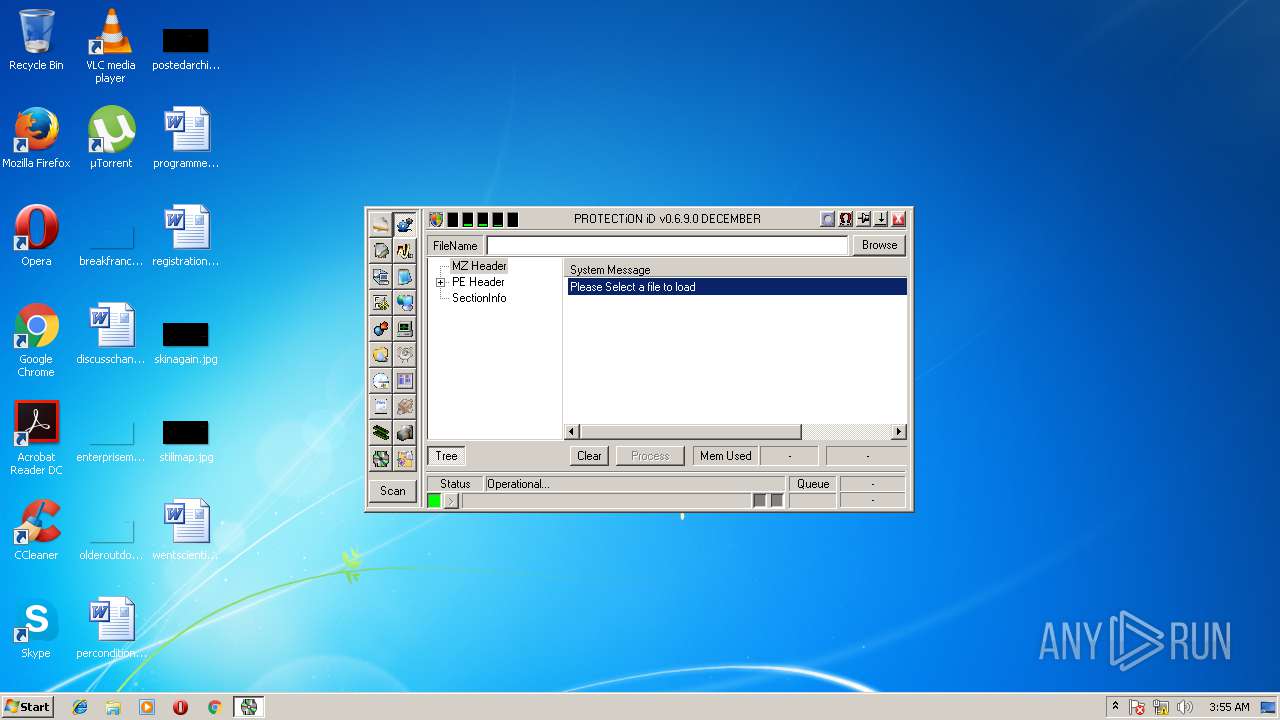Open Mozilla Firefox desktop shortcut

36,138
